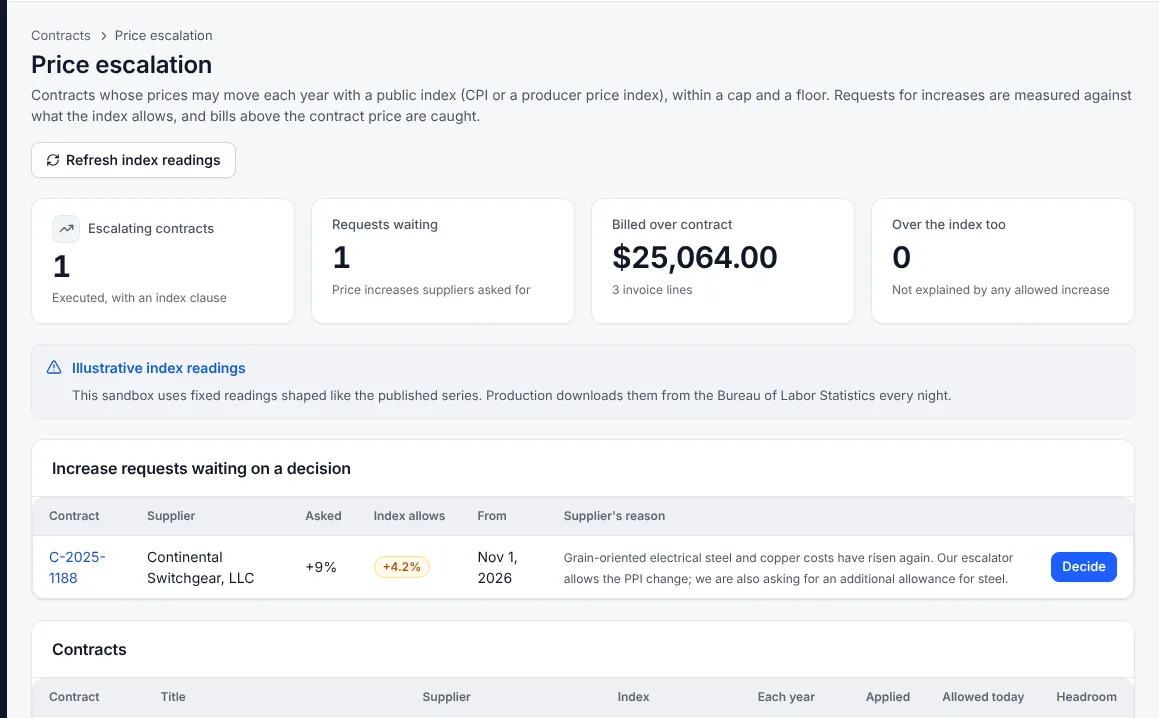Click the Supplier's reason column header
Viewport: 1159px width, 718px height.
pyautogui.click(x=614, y=516)
